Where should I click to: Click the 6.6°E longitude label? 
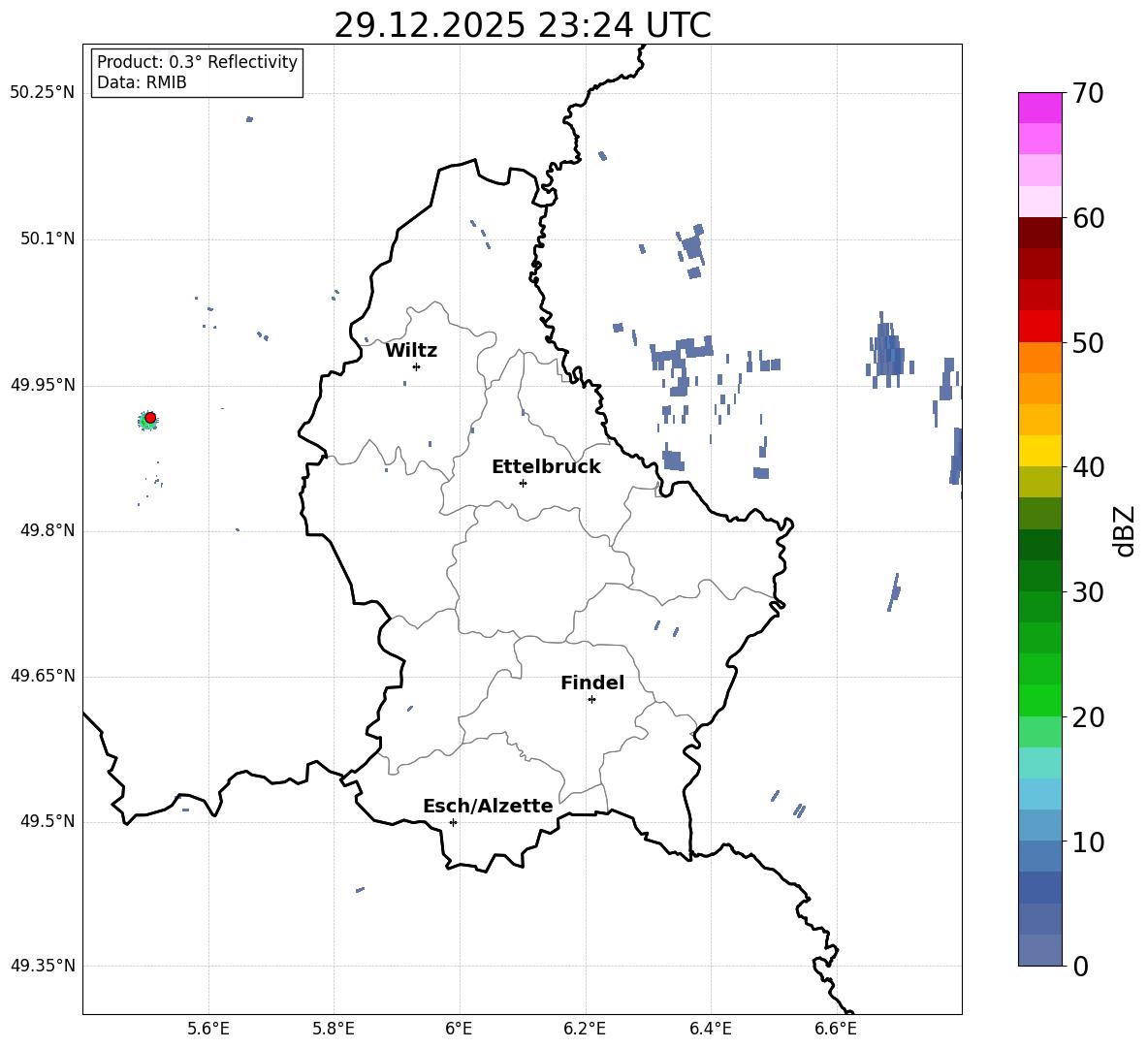[x=836, y=1029]
